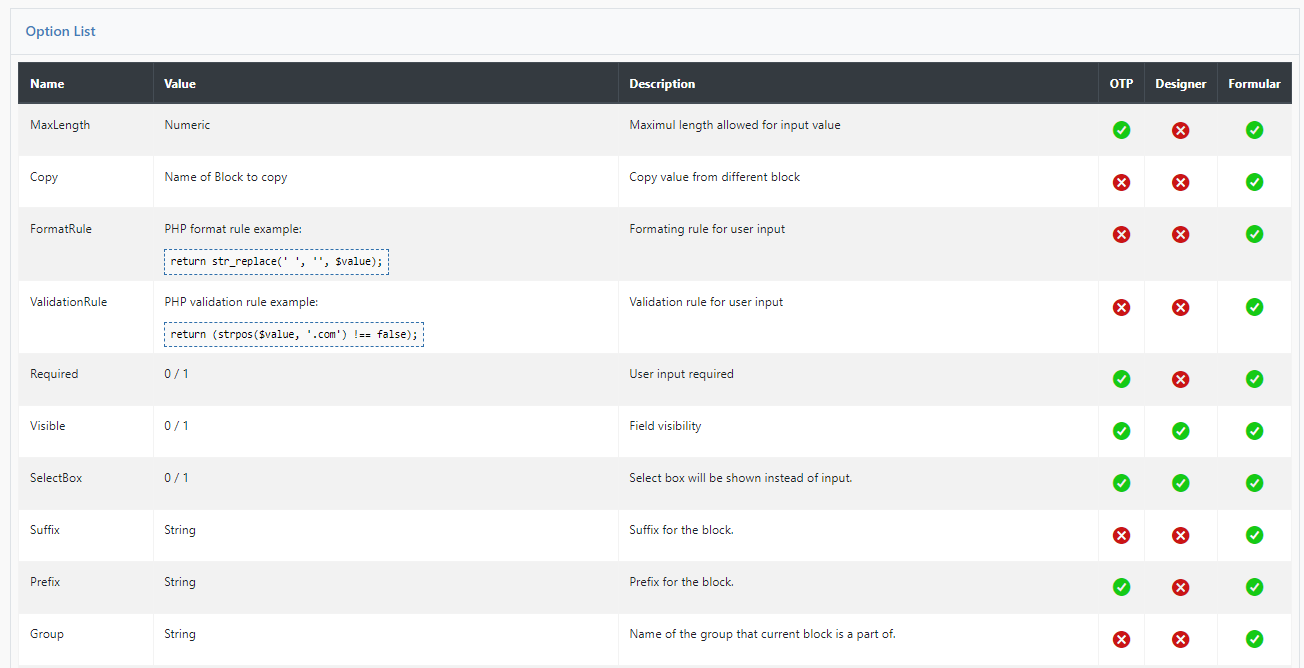Screen dimensions: 1304x668
Task: Select the strpos validation code snippet
Action: (x=293, y=334)
